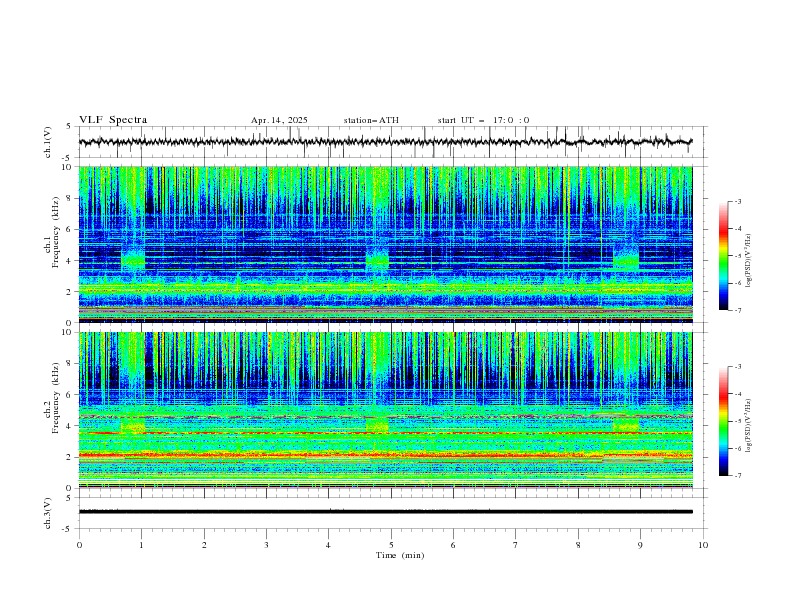This screenshot has height=612, width=792.
Task: Click the 'start UT = 17:0 :0' text
Action: coord(483,120)
